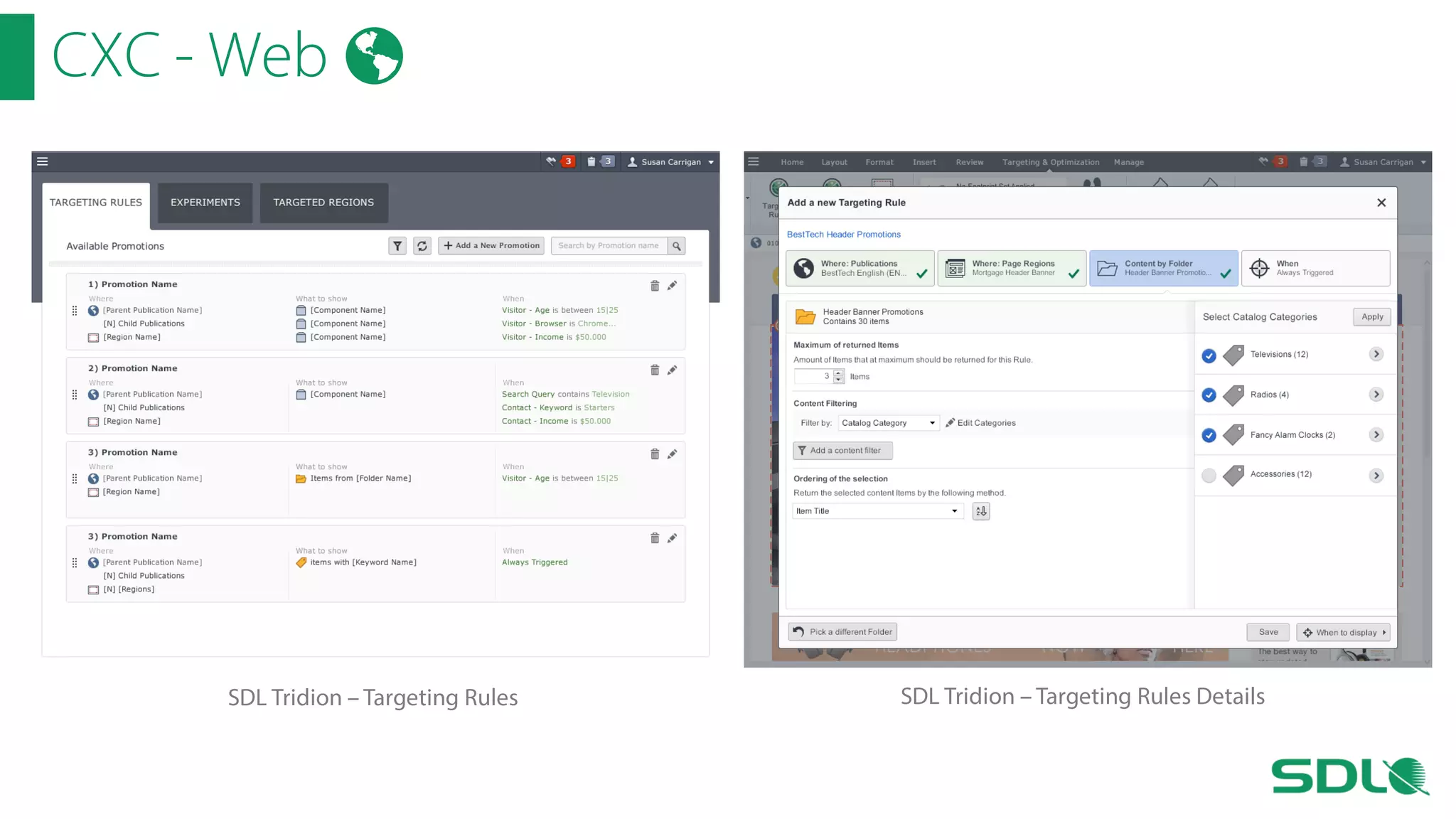
Task: Click clipboard badge in right window toolbar
Action: tap(1313, 161)
